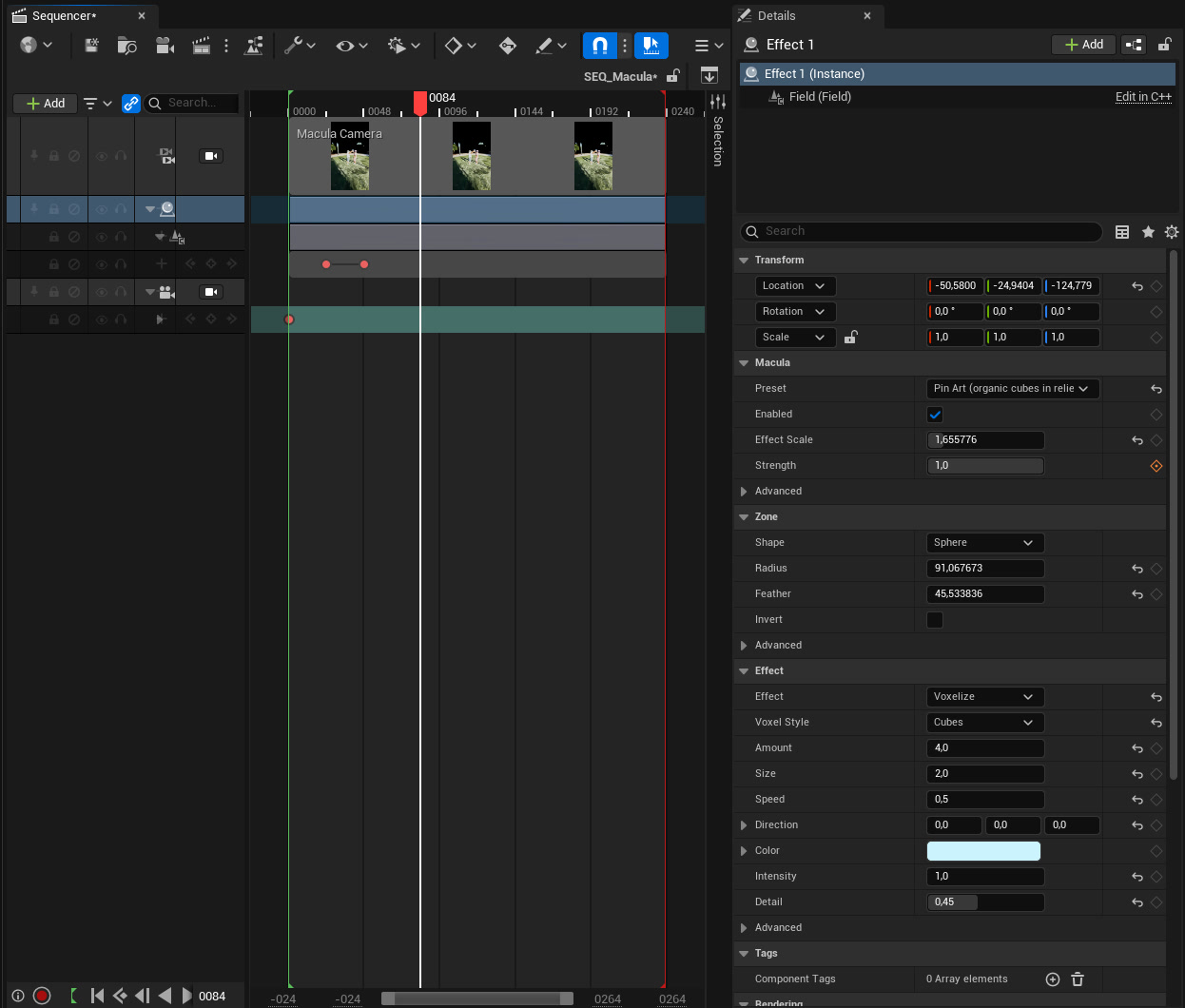Image resolution: width=1185 pixels, height=1008 pixels.
Task: Open the Preset dropdown showing Pin Art
Action: point(1013,389)
